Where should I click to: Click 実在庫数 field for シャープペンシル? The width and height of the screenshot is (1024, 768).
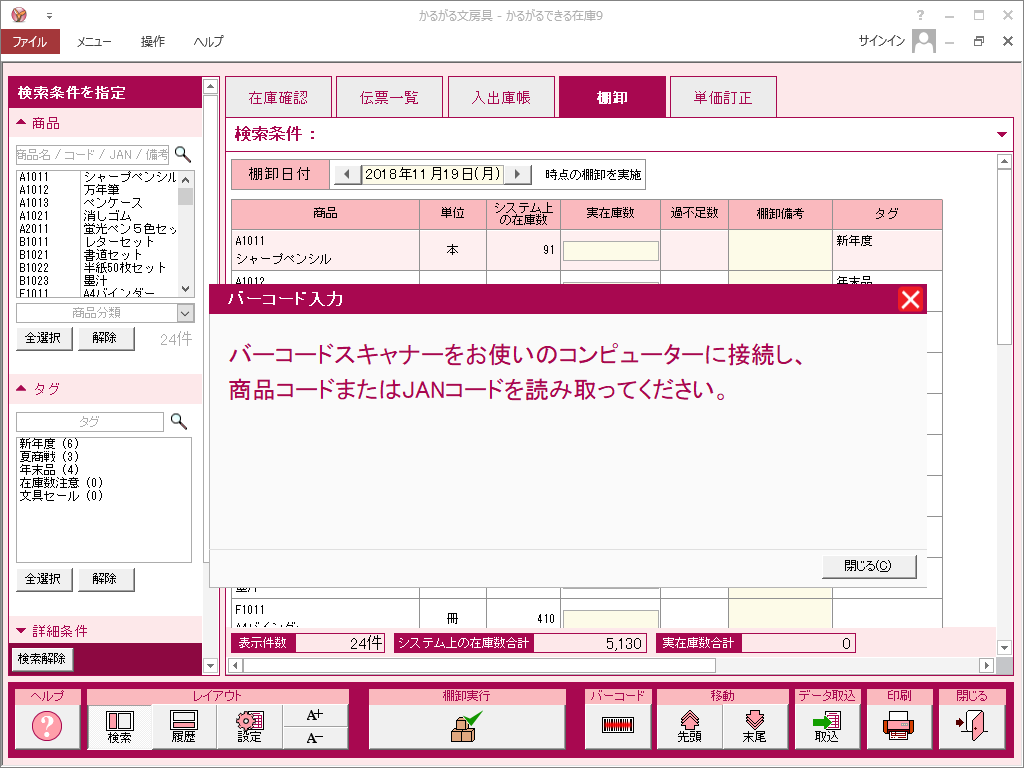click(611, 251)
